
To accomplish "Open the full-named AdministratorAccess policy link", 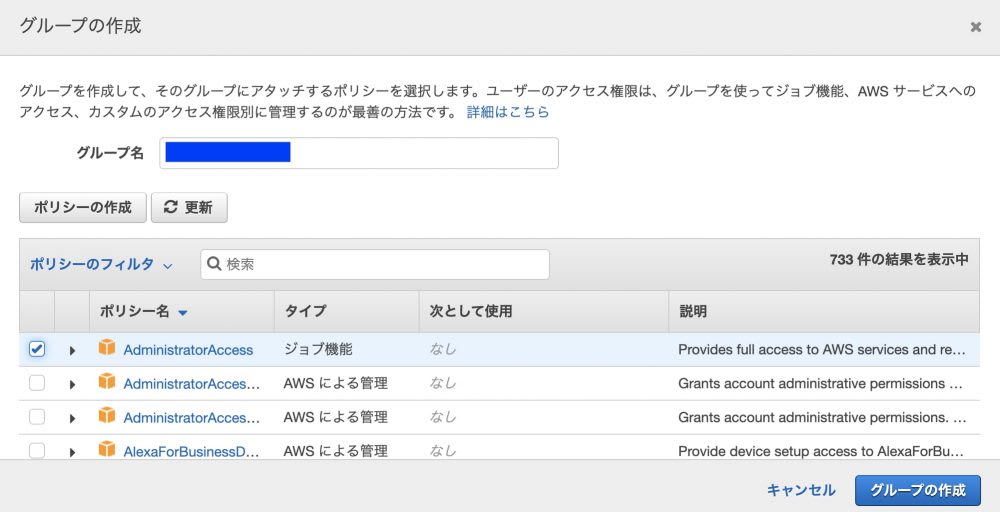I will [x=188, y=350].
